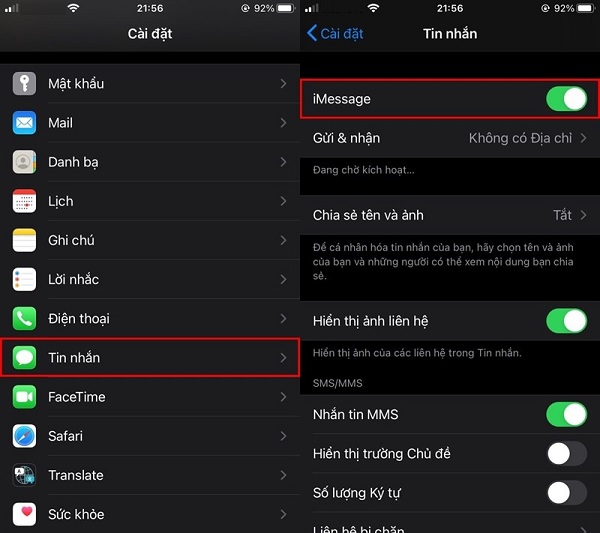Select the Tin nhắn menu row
The height and width of the screenshot is (533, 600).
tap(150, 358)
